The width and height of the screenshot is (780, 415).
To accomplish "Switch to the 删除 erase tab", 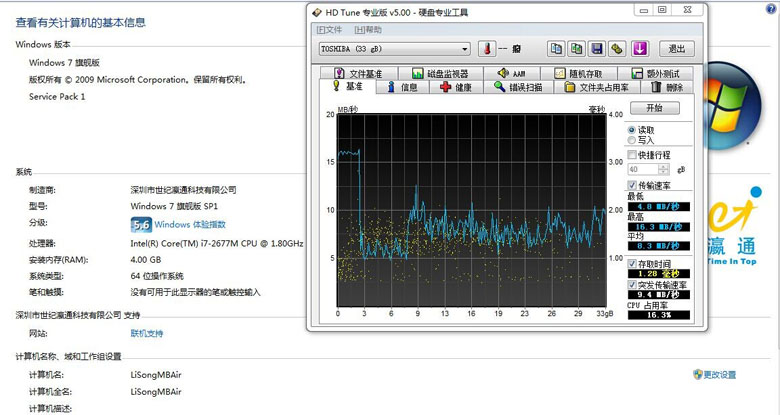I will click(667, 87).
